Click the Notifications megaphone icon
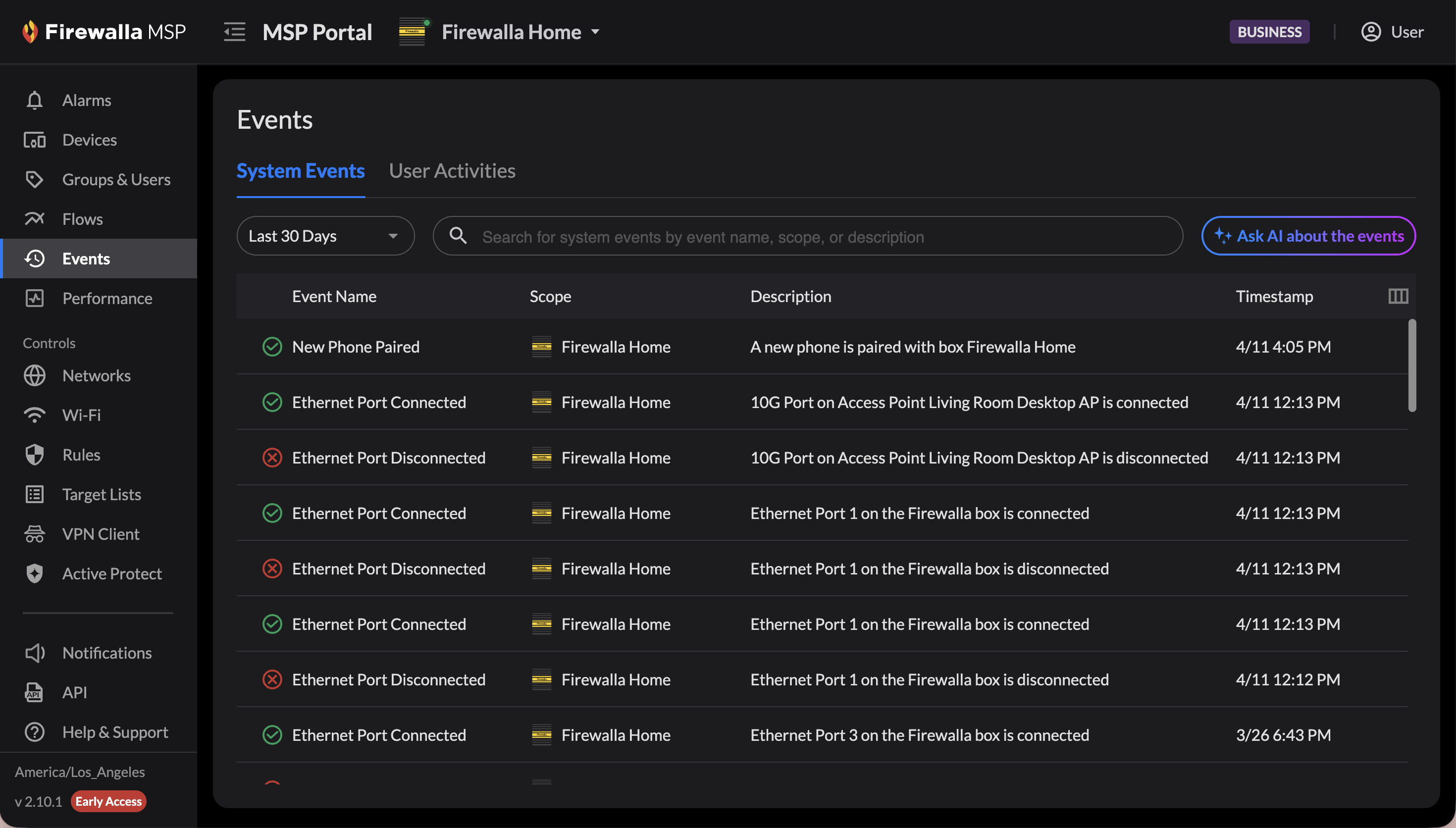 34,652
